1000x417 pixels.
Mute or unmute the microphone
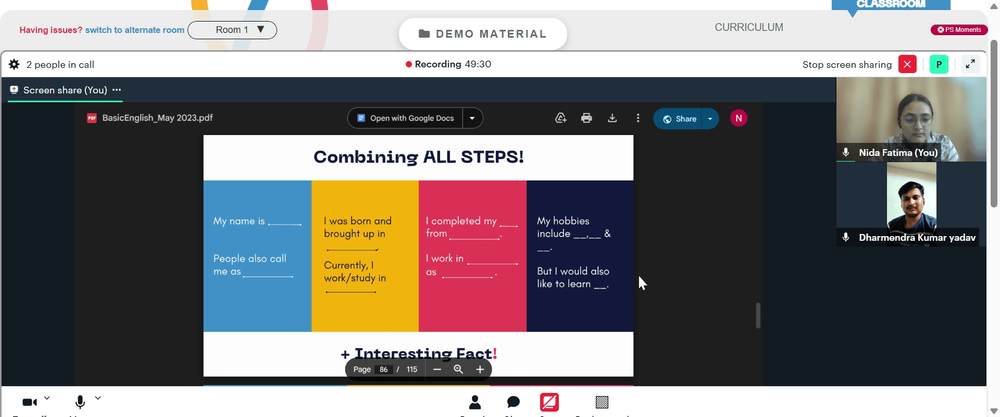[80, 402]
